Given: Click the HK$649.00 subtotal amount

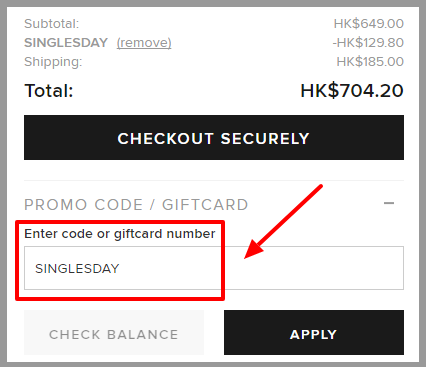Looking at the screenshot, I should (369, 24).
